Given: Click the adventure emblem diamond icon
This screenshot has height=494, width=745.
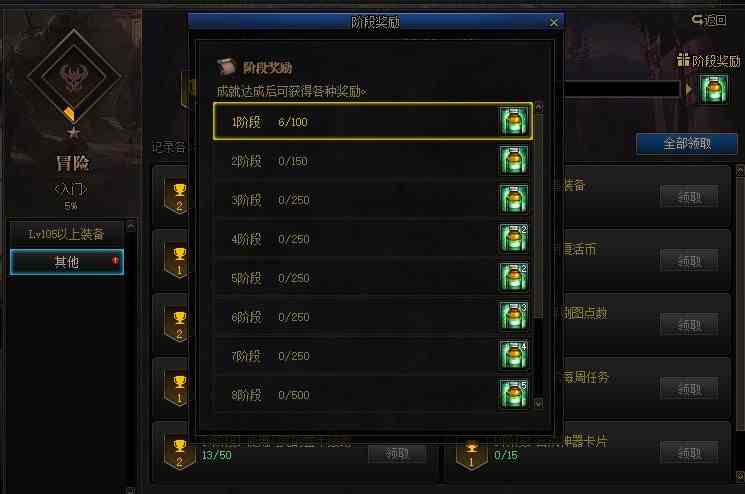Looking at the screenshot, I should coord(74,75).
